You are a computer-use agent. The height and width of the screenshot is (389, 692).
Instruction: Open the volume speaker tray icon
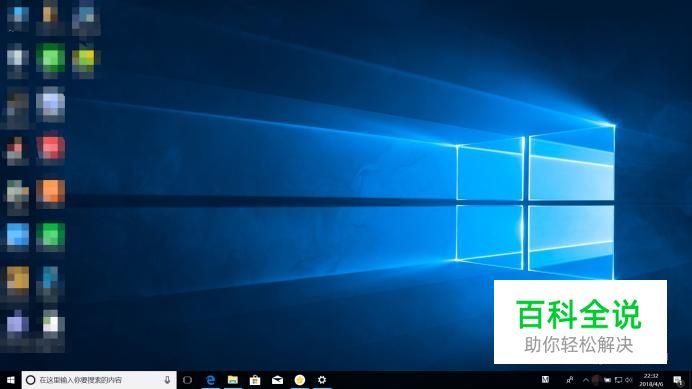click(x=628, y=380)
